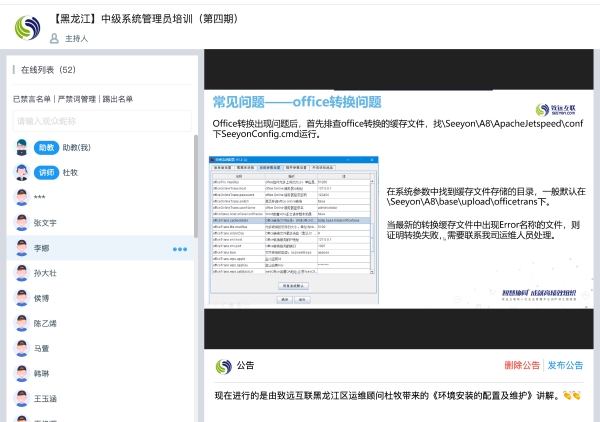Click the host person icon beside 主持人
600x422 pixels.
click(x=54, y=38)
